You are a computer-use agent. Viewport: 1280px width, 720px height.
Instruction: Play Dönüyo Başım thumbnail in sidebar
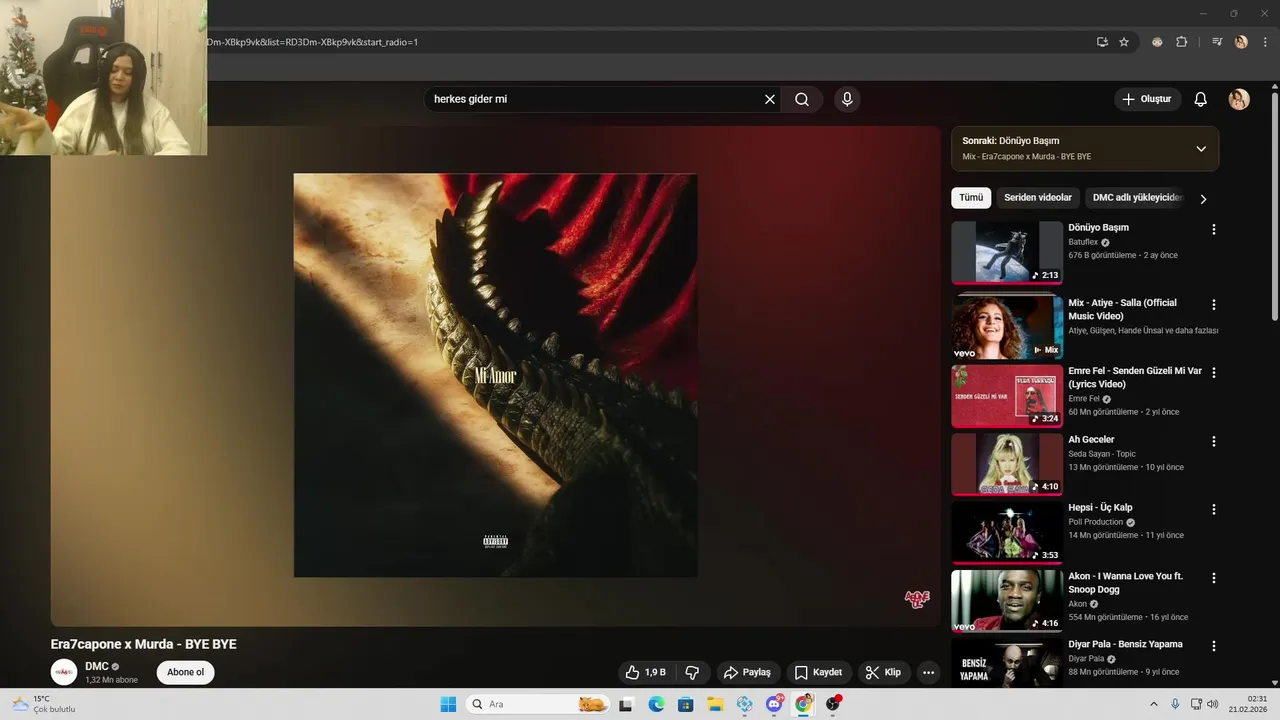(1007, 253)
